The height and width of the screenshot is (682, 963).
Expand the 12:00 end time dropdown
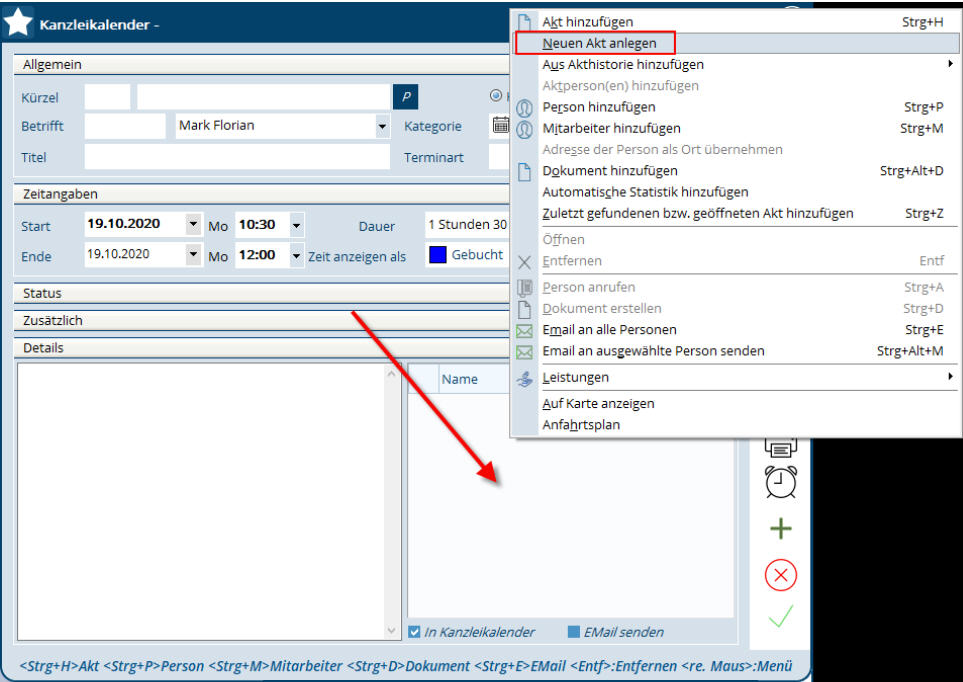pos(296,256)
